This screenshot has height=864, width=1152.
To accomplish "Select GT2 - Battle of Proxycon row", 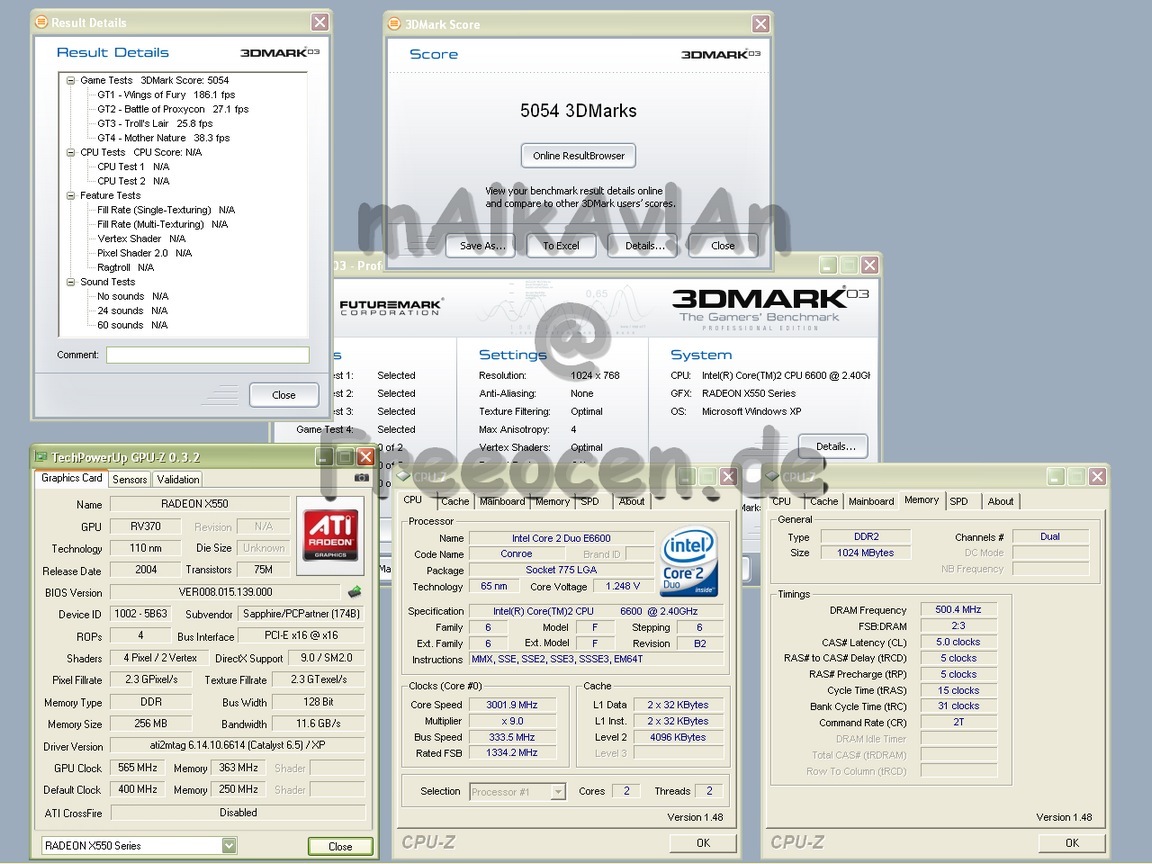I will [173, 109].
